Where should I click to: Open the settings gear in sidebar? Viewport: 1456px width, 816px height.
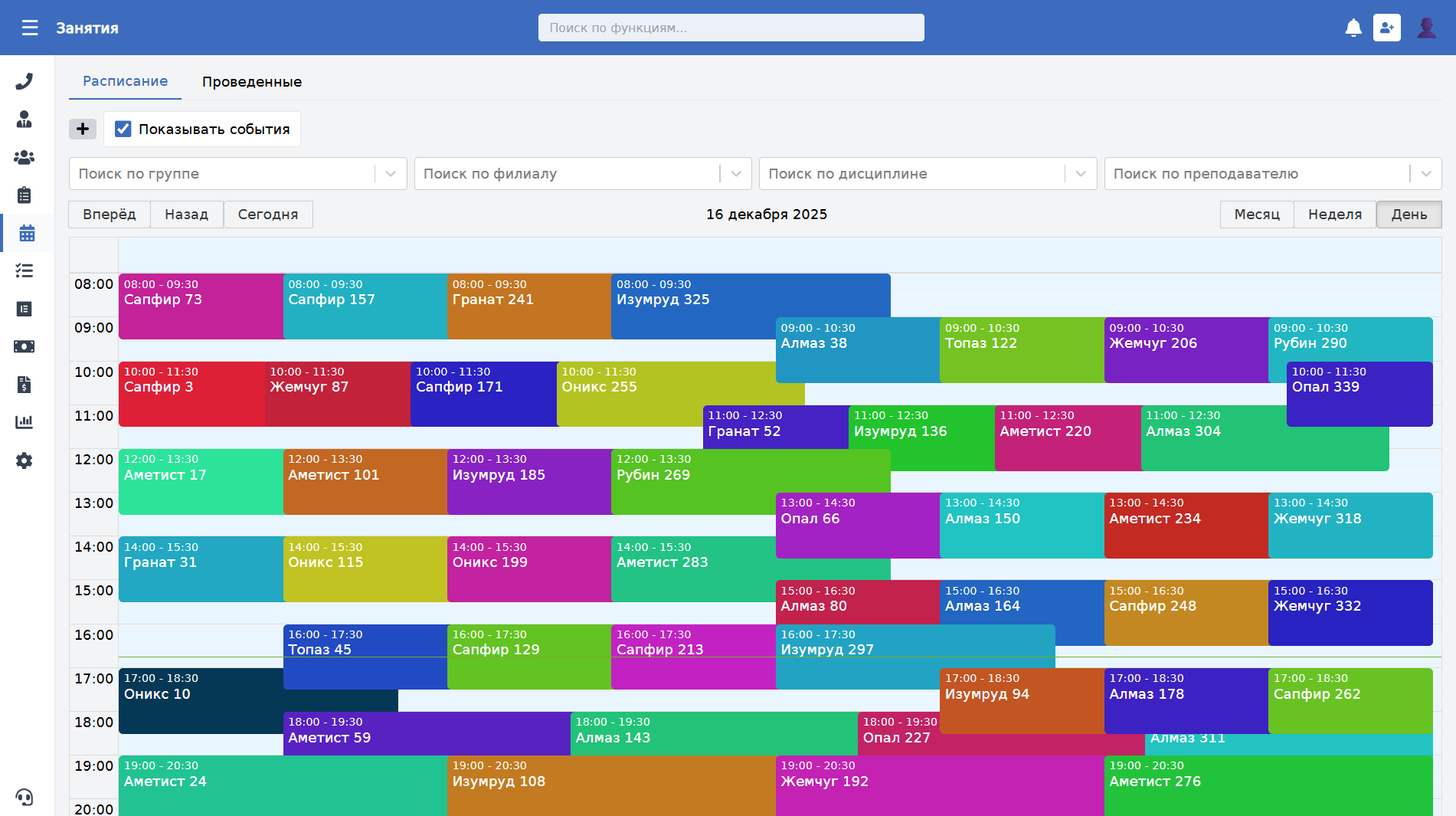pyautogui.click(x=25, y=460)
